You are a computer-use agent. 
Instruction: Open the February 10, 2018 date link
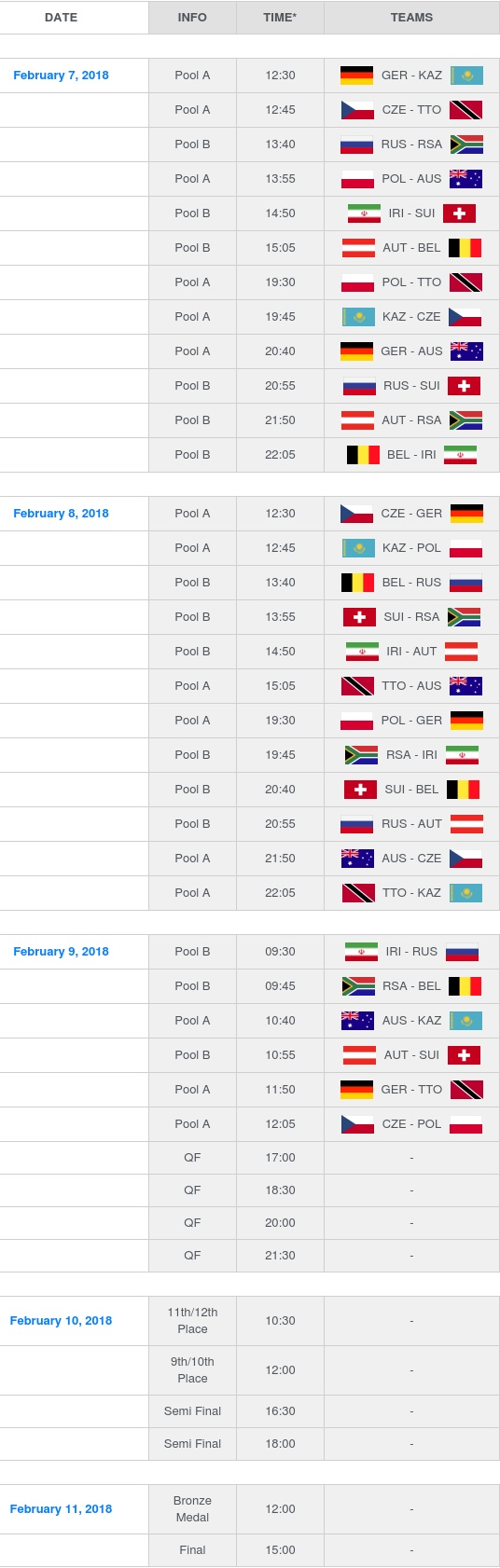[61, 1321]
